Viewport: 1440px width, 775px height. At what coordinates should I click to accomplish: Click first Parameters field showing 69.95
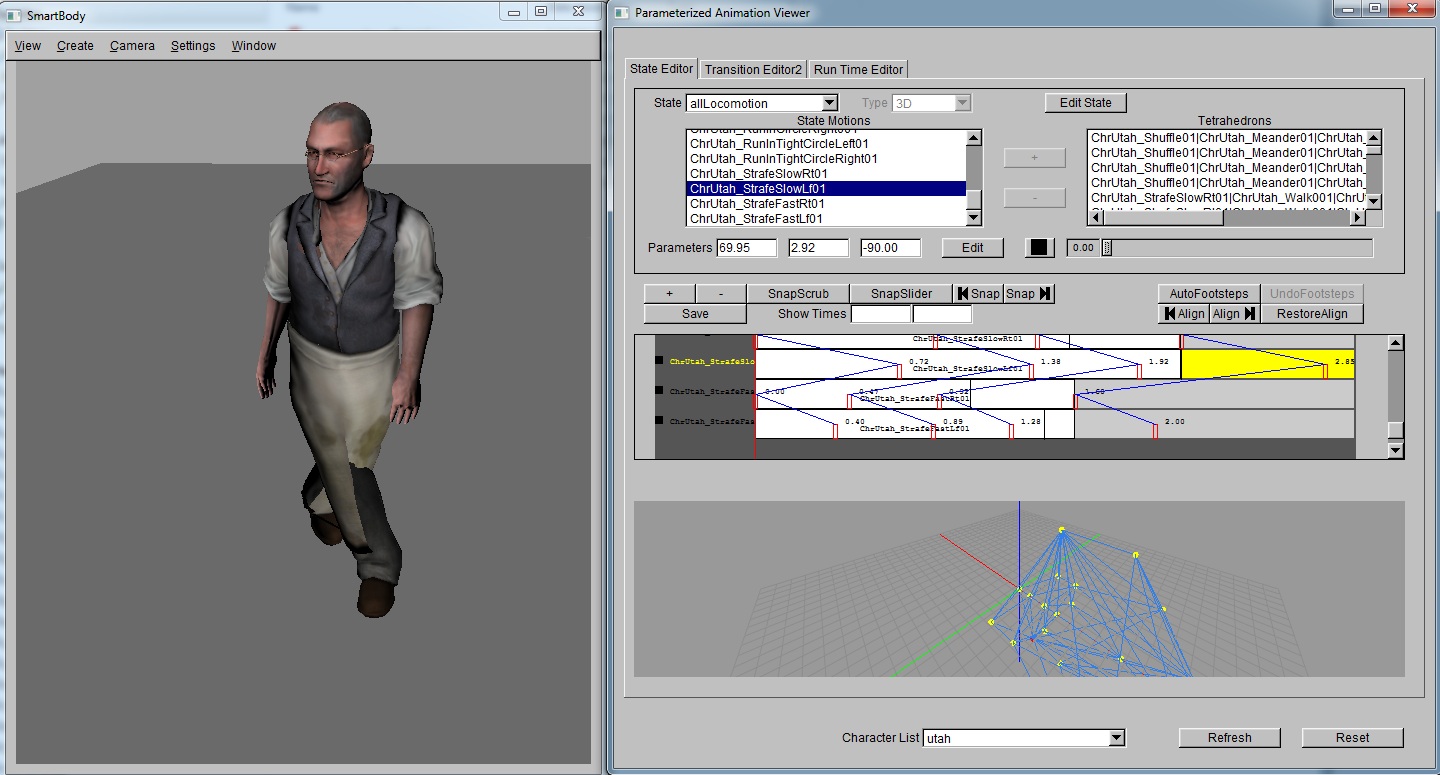[747, 248]
